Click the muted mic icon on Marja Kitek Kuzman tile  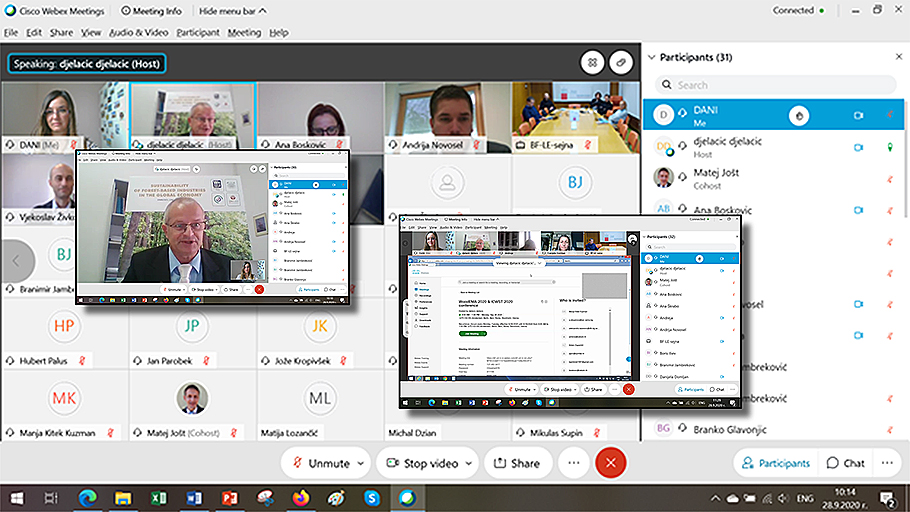(110, 432)
